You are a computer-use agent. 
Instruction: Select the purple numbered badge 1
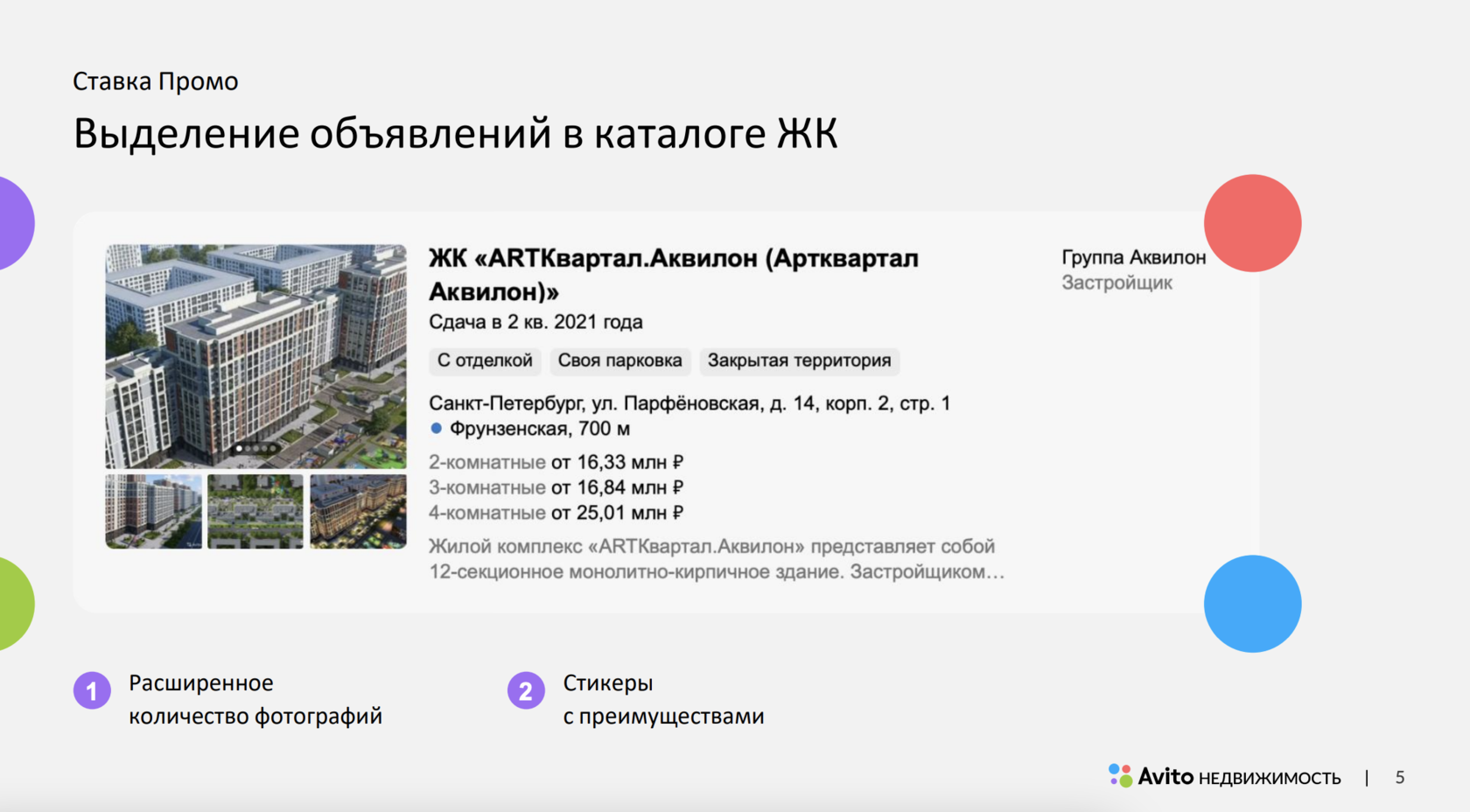(x=91, y=691)
